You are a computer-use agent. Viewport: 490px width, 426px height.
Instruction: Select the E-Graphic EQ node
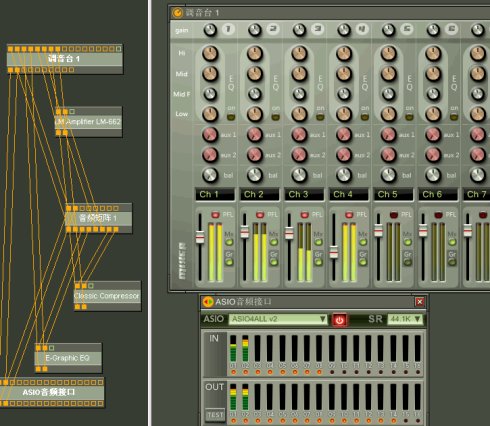[68, 358]
